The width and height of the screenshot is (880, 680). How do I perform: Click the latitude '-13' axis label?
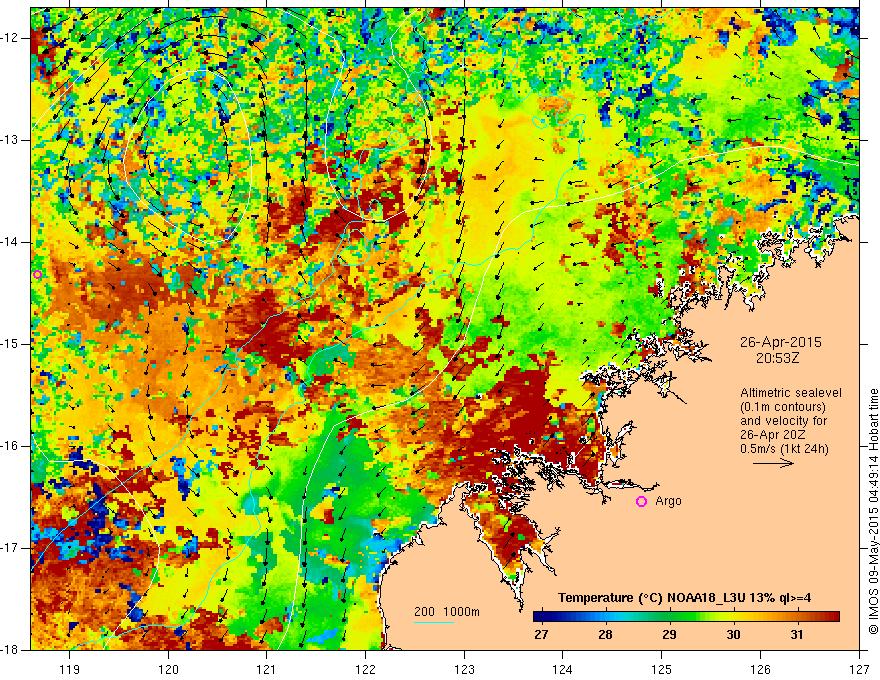pyautogui.click(x=10, y=140)
